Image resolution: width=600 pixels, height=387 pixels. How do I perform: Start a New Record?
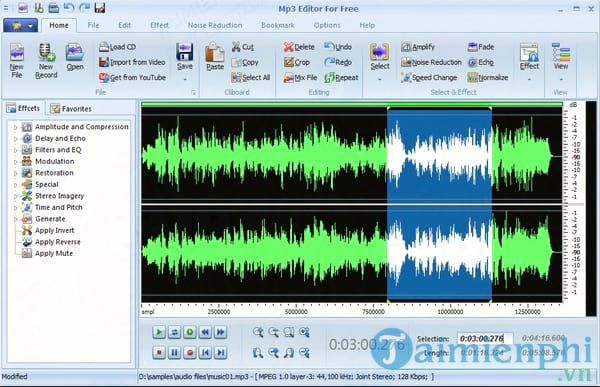pos(46,61)
